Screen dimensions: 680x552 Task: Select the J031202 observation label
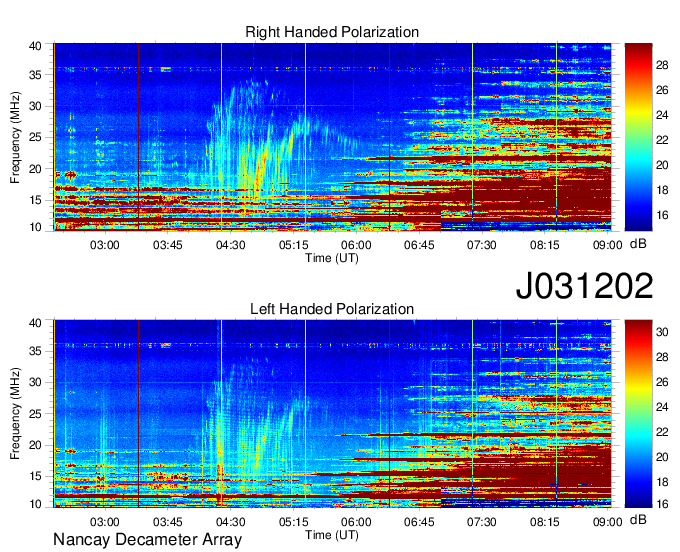tap(584, 285)
